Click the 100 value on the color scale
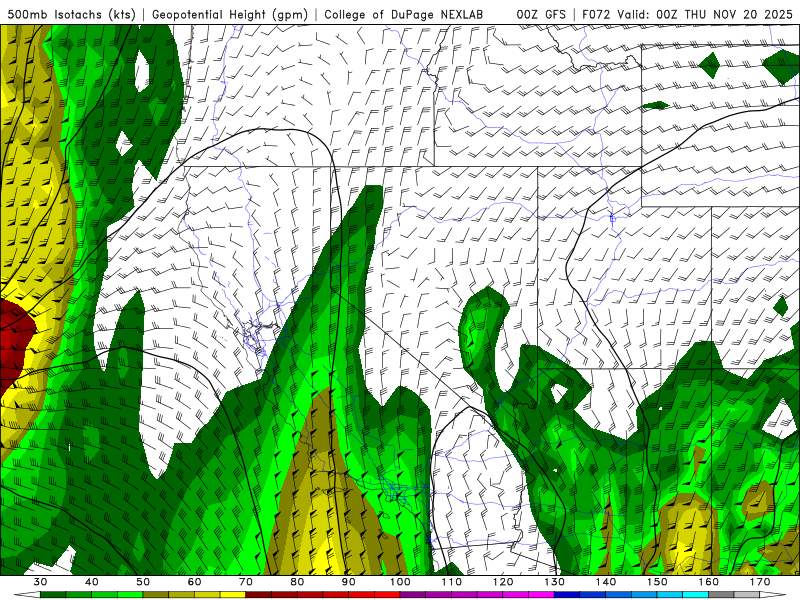This screenshot has width=800, height=600. [399, 582]
